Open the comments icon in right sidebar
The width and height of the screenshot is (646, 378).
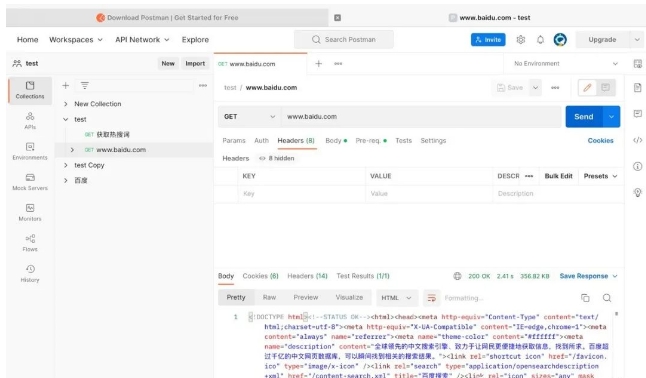637,113
